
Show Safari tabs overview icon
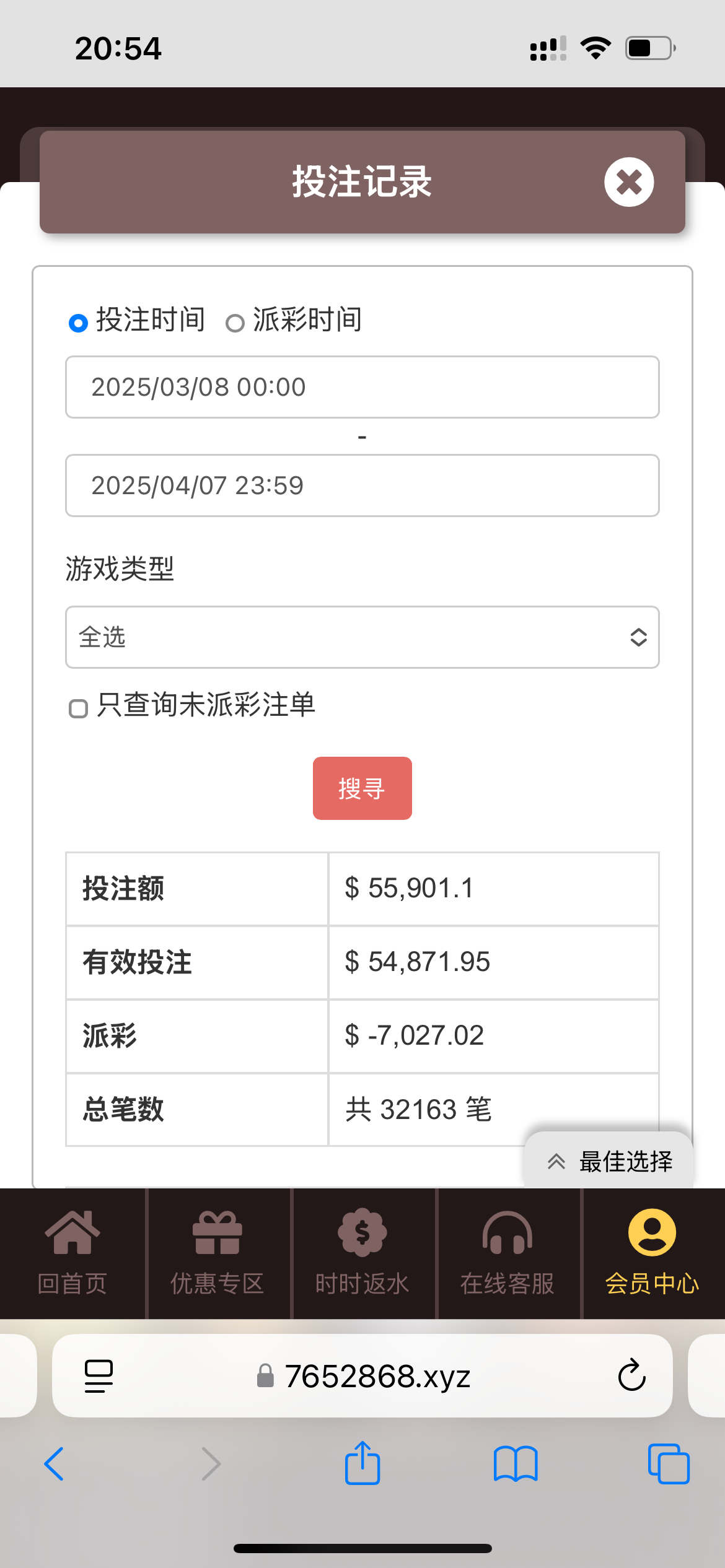point(669,1464)
